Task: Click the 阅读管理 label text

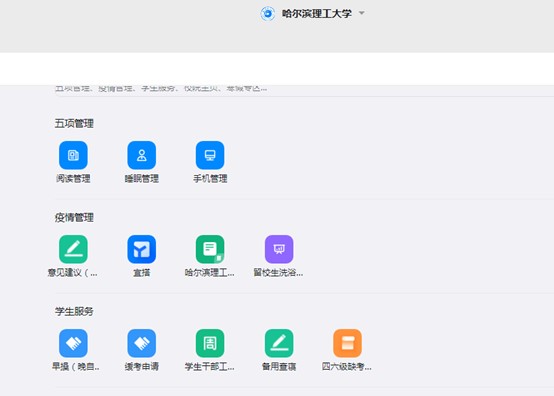Action: [73, 179]
